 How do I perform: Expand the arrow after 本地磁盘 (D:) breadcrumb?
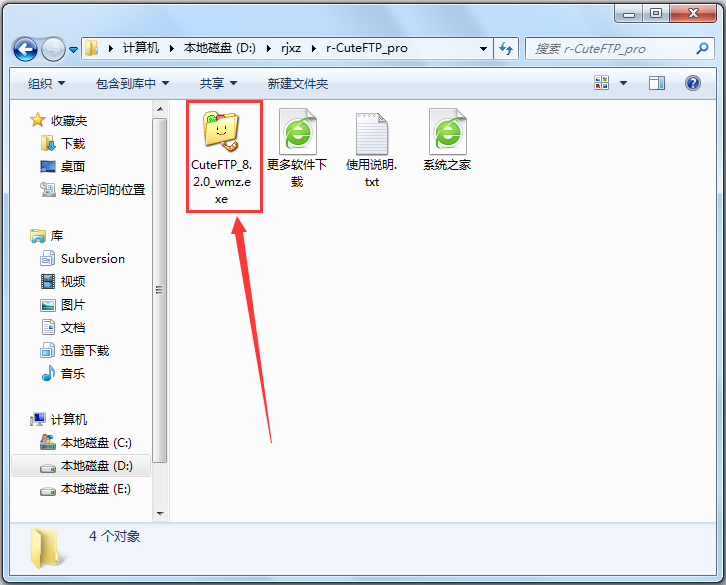coord(269,48)
